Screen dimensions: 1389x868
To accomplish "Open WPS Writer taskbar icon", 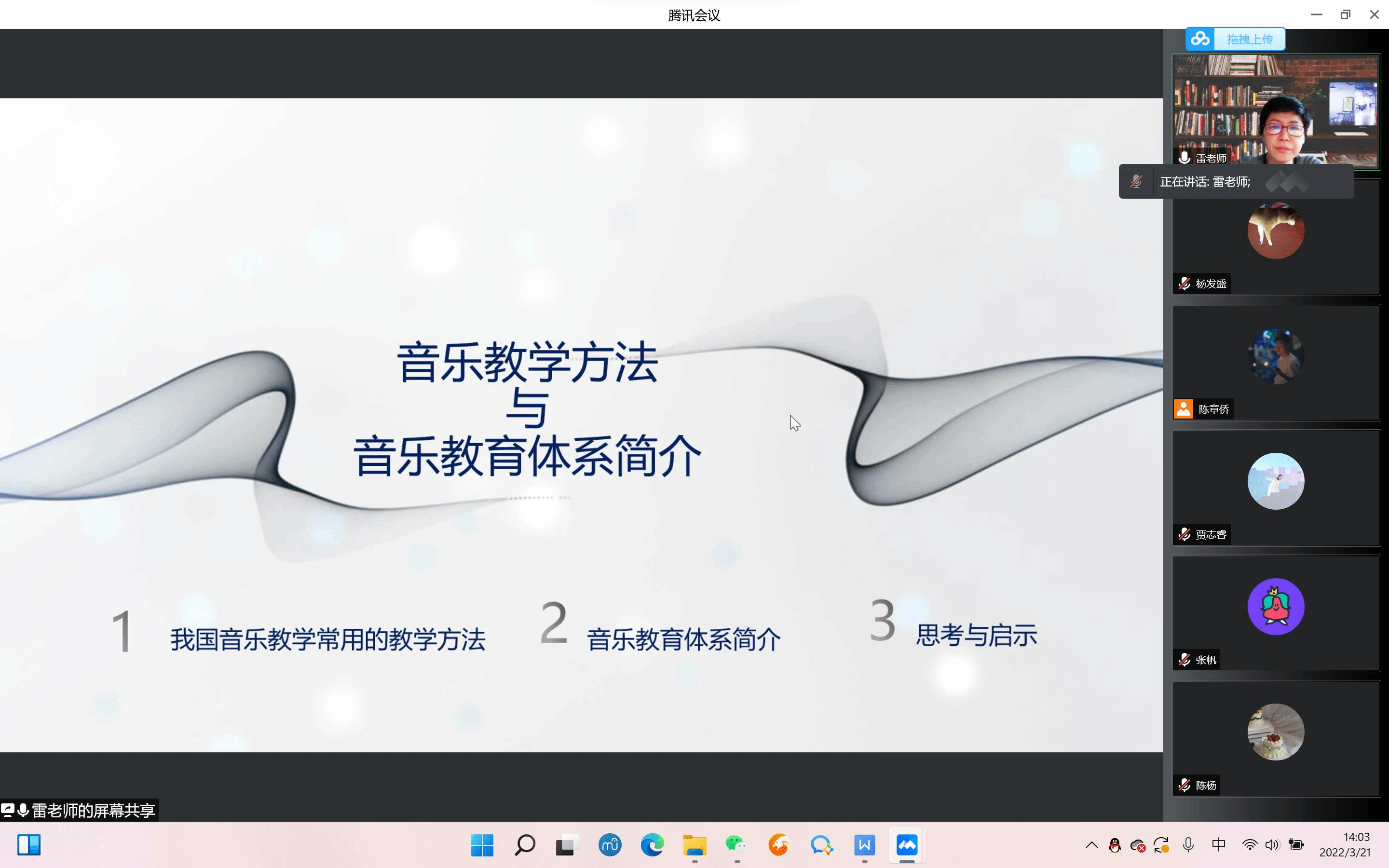I will [x=864, y=845].
